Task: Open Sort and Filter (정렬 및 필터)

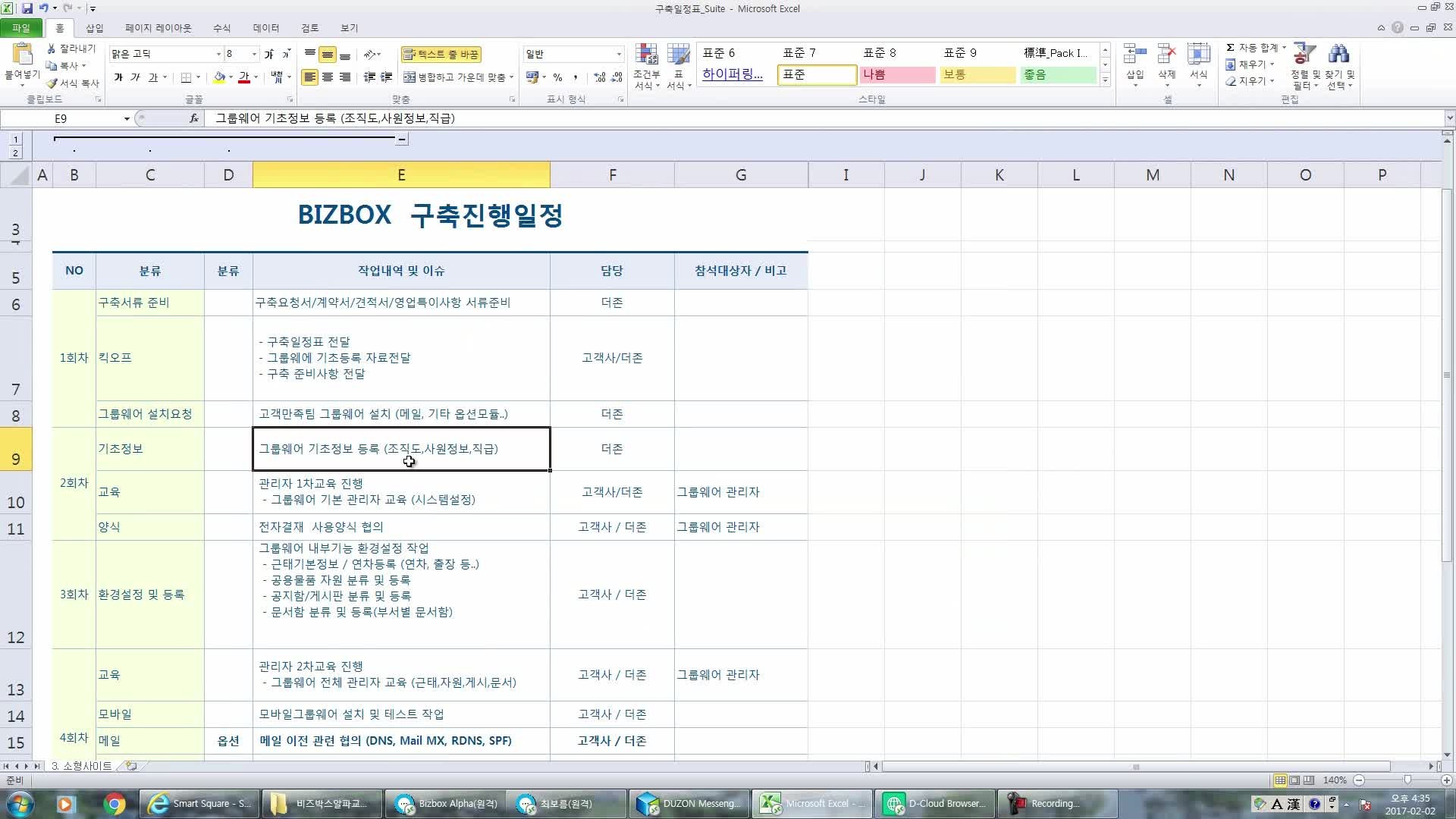Action: [x=1306, y=66]
